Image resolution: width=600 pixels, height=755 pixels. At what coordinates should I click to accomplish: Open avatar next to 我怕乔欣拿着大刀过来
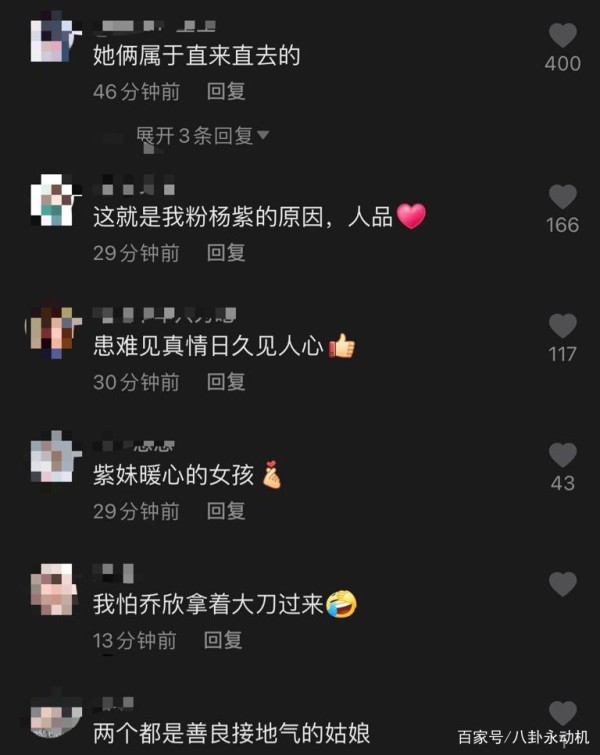click(52, 588)
